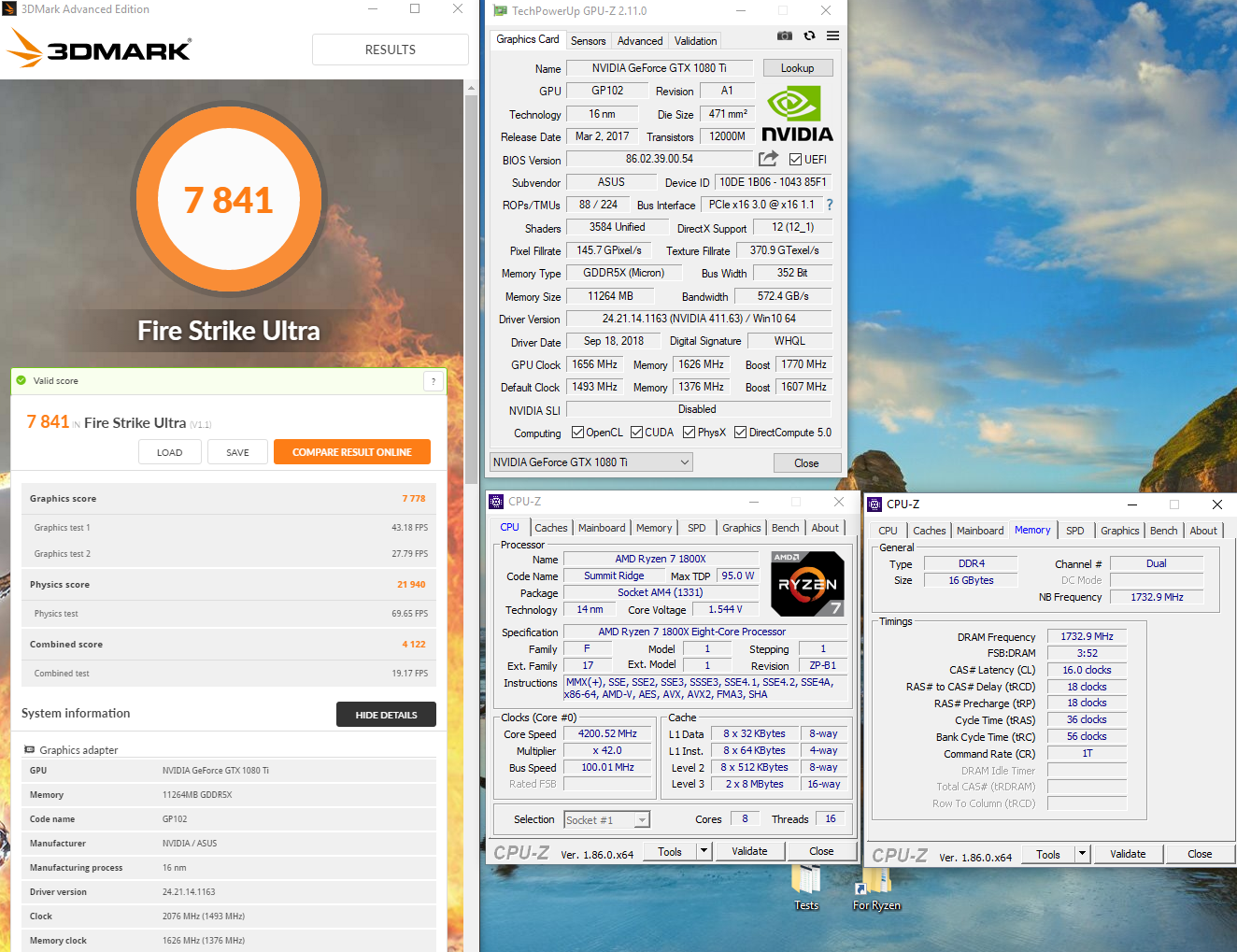The height and width of the screenshot is (952, 1237).
Task: Click the CPU-Z CPU window title icon
Action: click(497, 502)
